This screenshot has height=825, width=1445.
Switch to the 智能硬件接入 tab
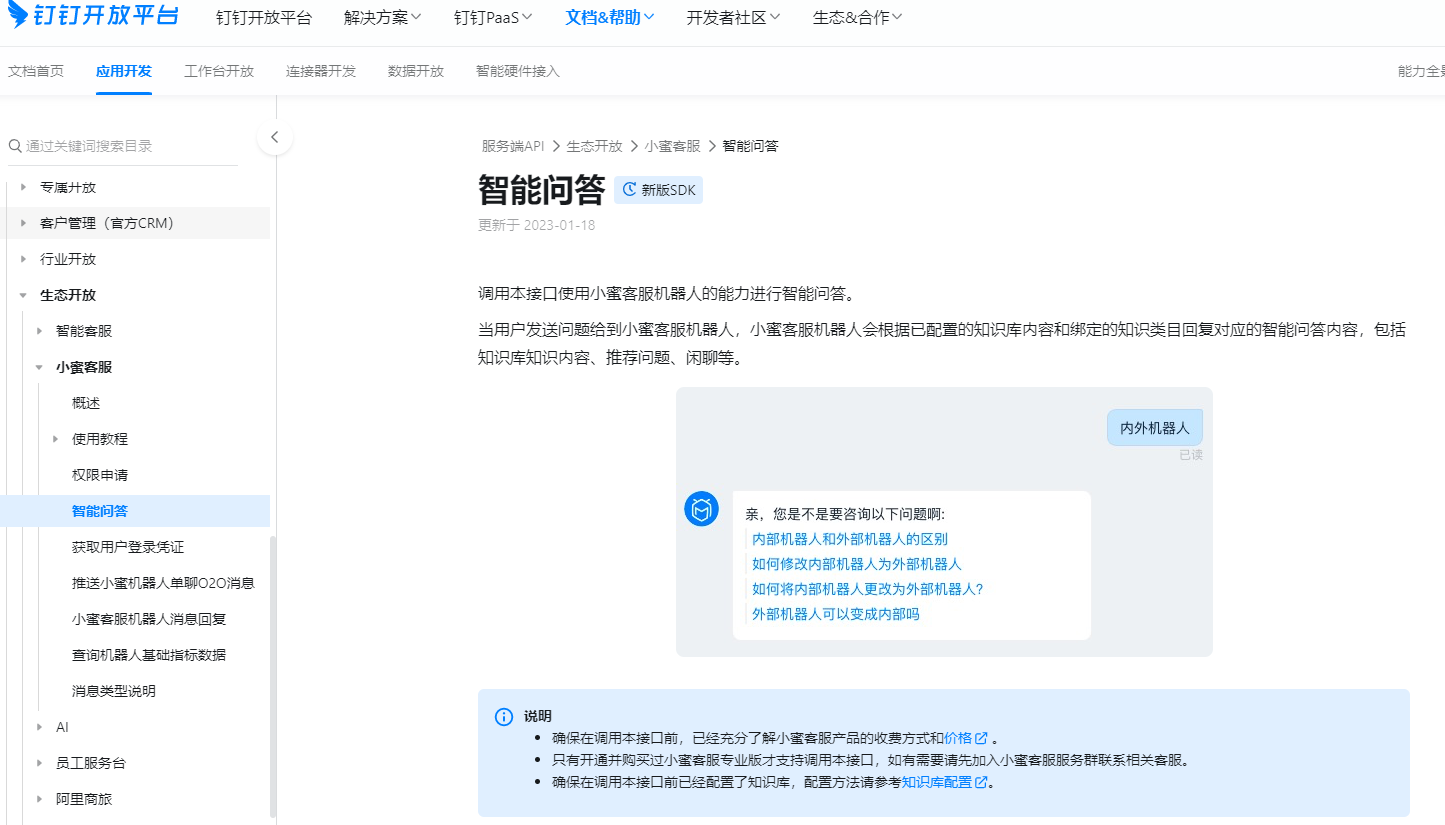click(x=518, y=71)
